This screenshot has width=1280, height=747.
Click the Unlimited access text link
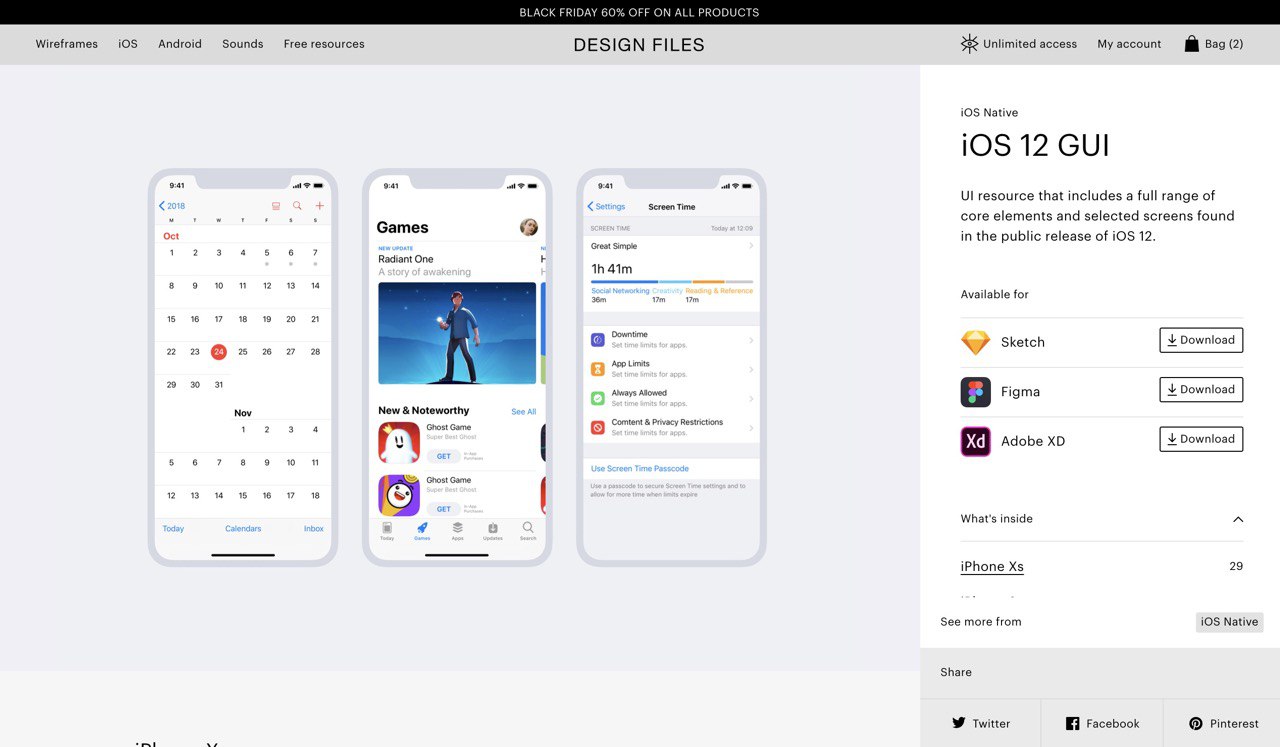1030,44
